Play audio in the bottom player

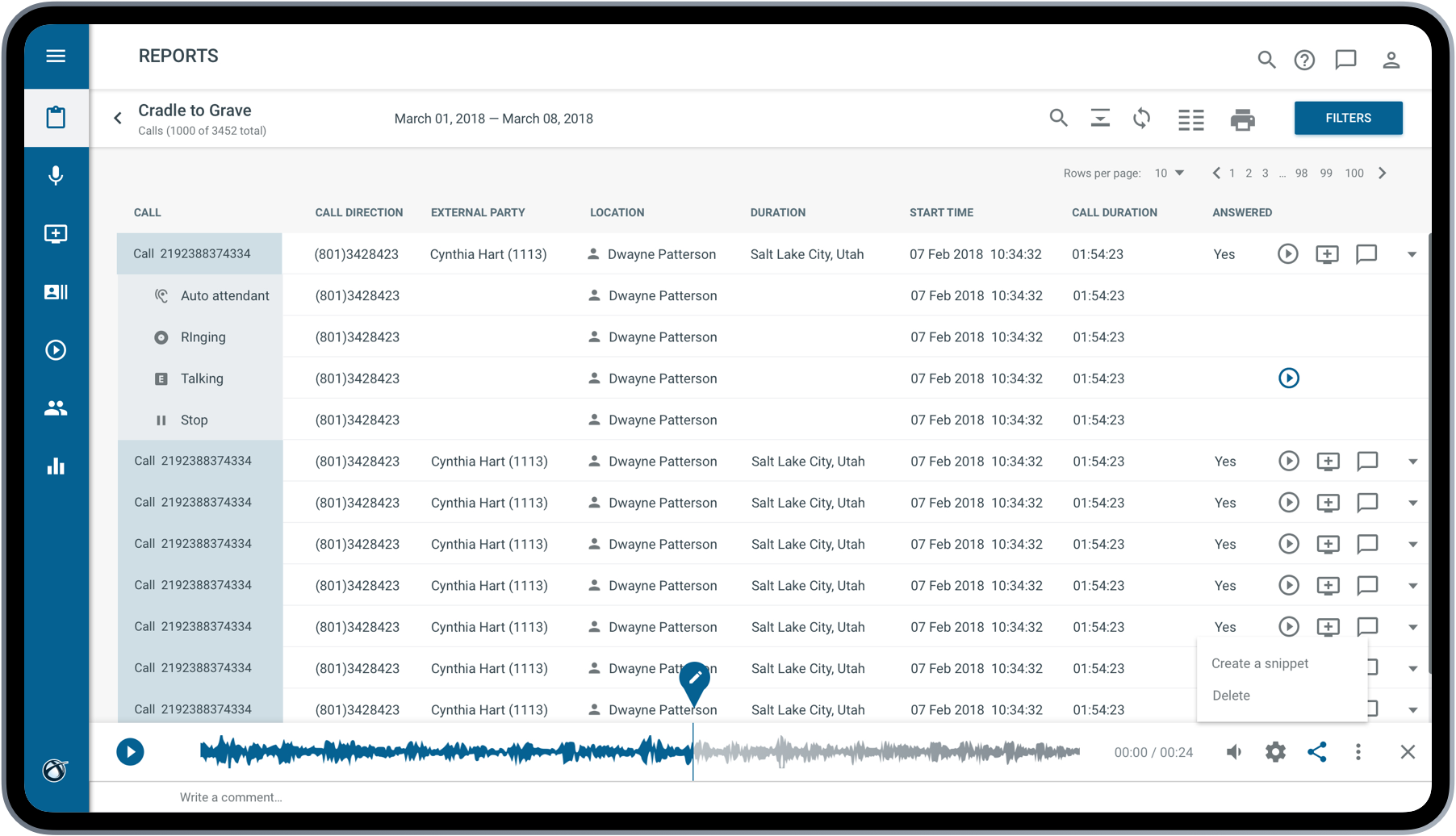click(130, 752)
